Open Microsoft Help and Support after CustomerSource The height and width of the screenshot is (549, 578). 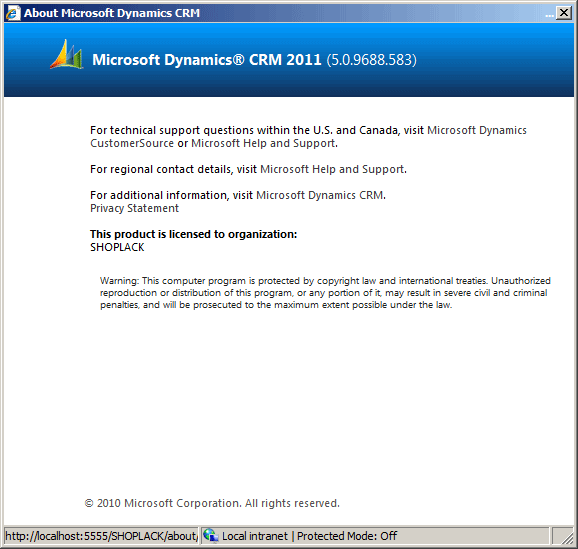point(263,143)
